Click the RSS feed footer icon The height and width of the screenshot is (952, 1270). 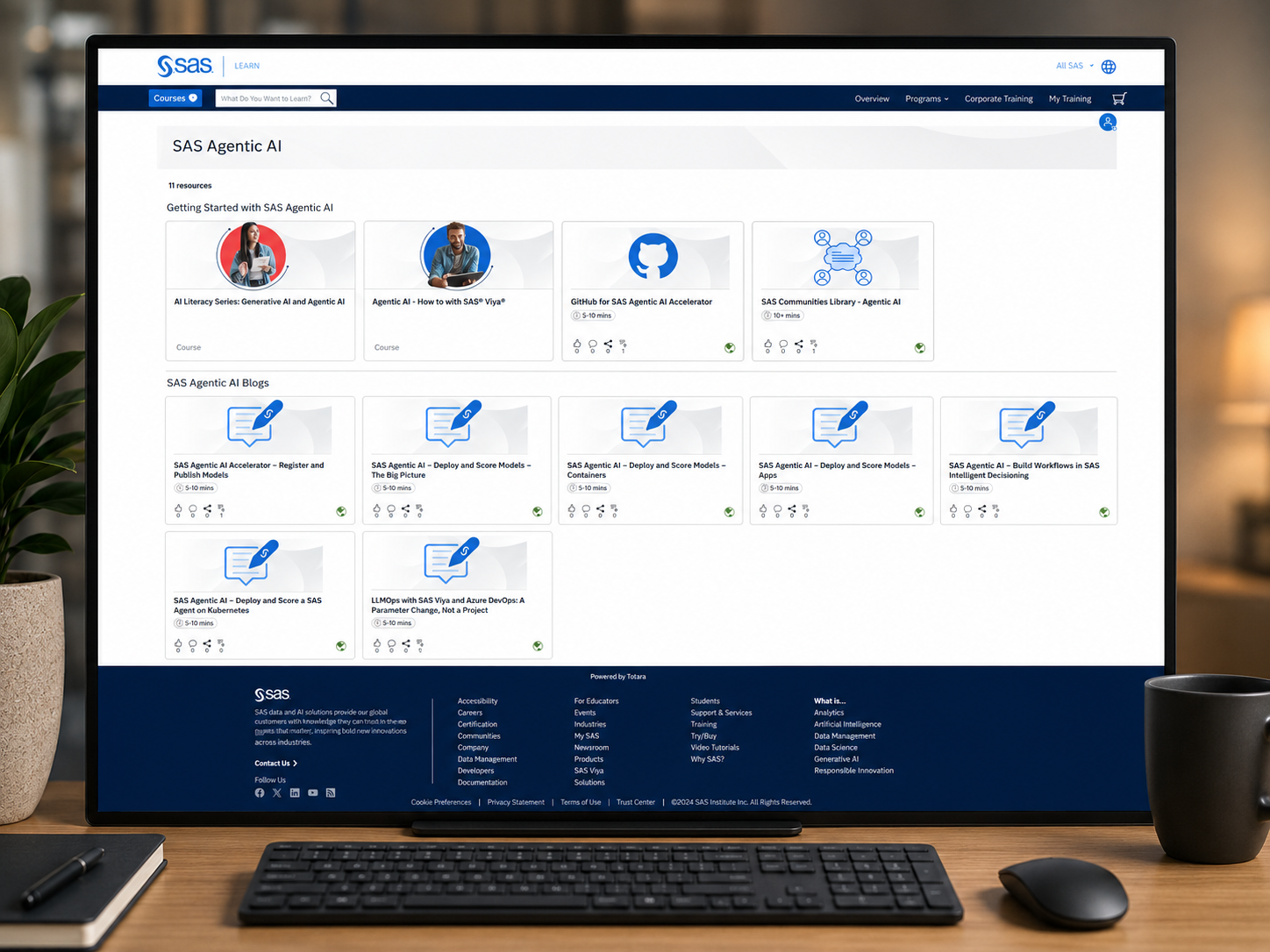331,792
